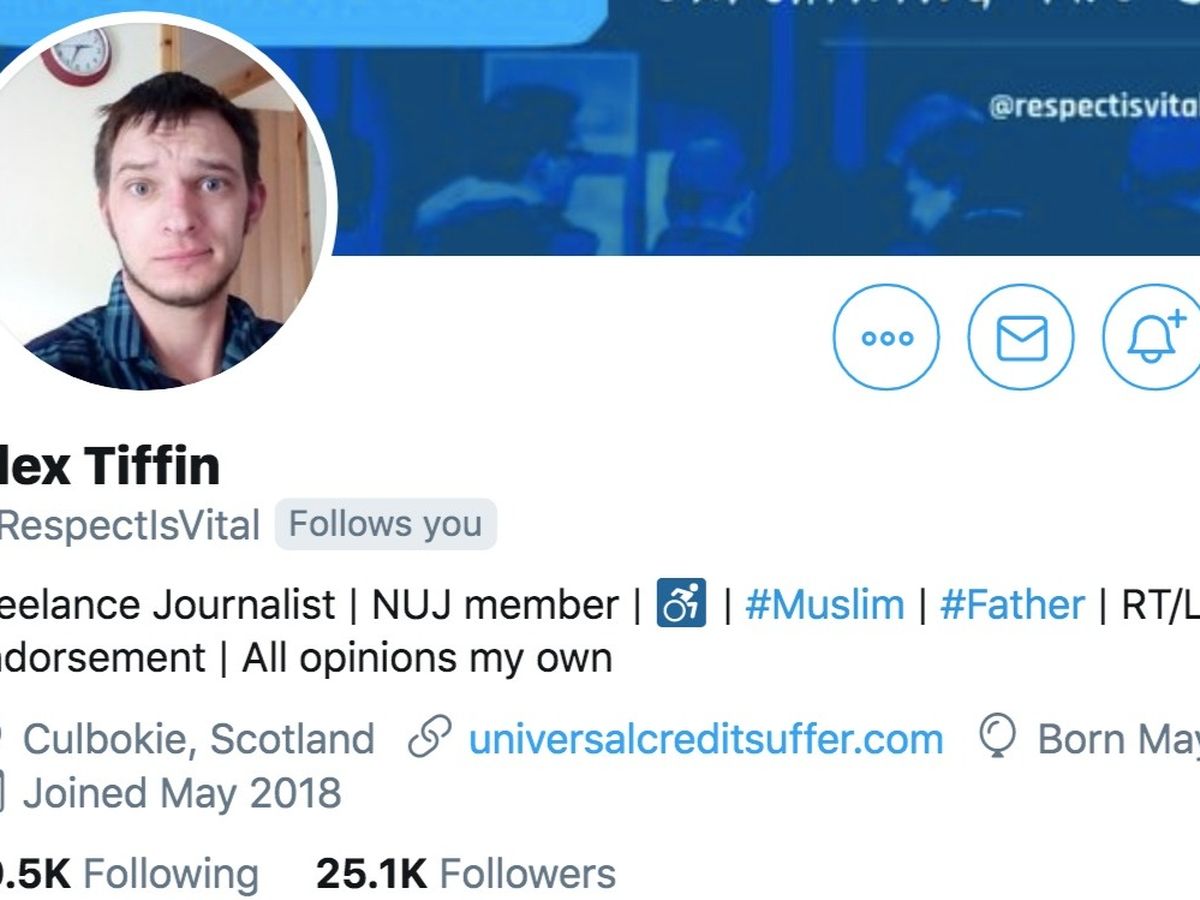Viewport: 1200px width, 900px height.
Task: Open the three-dot more options menu
Action: [x=886, y=337]
